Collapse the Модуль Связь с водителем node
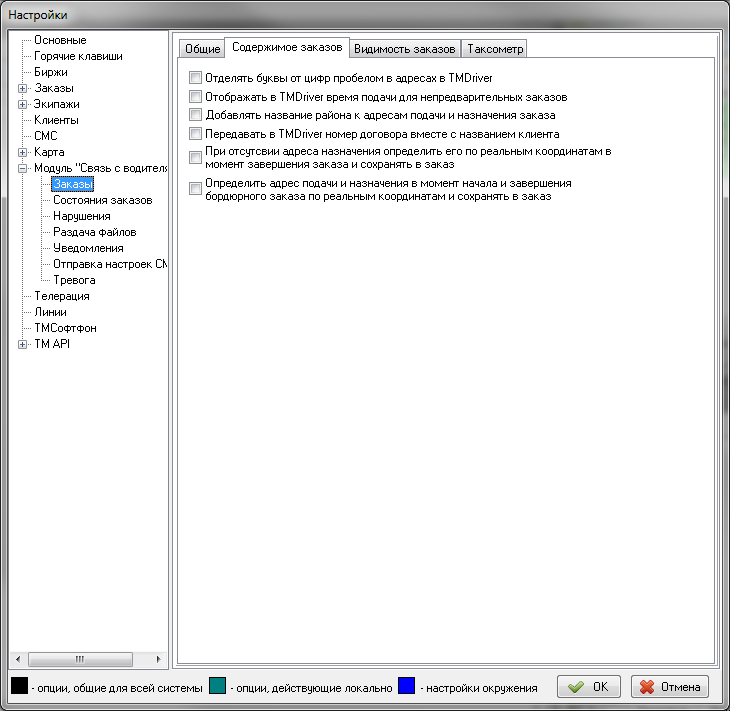Screen dimensions: 730x711 point(22,168)
